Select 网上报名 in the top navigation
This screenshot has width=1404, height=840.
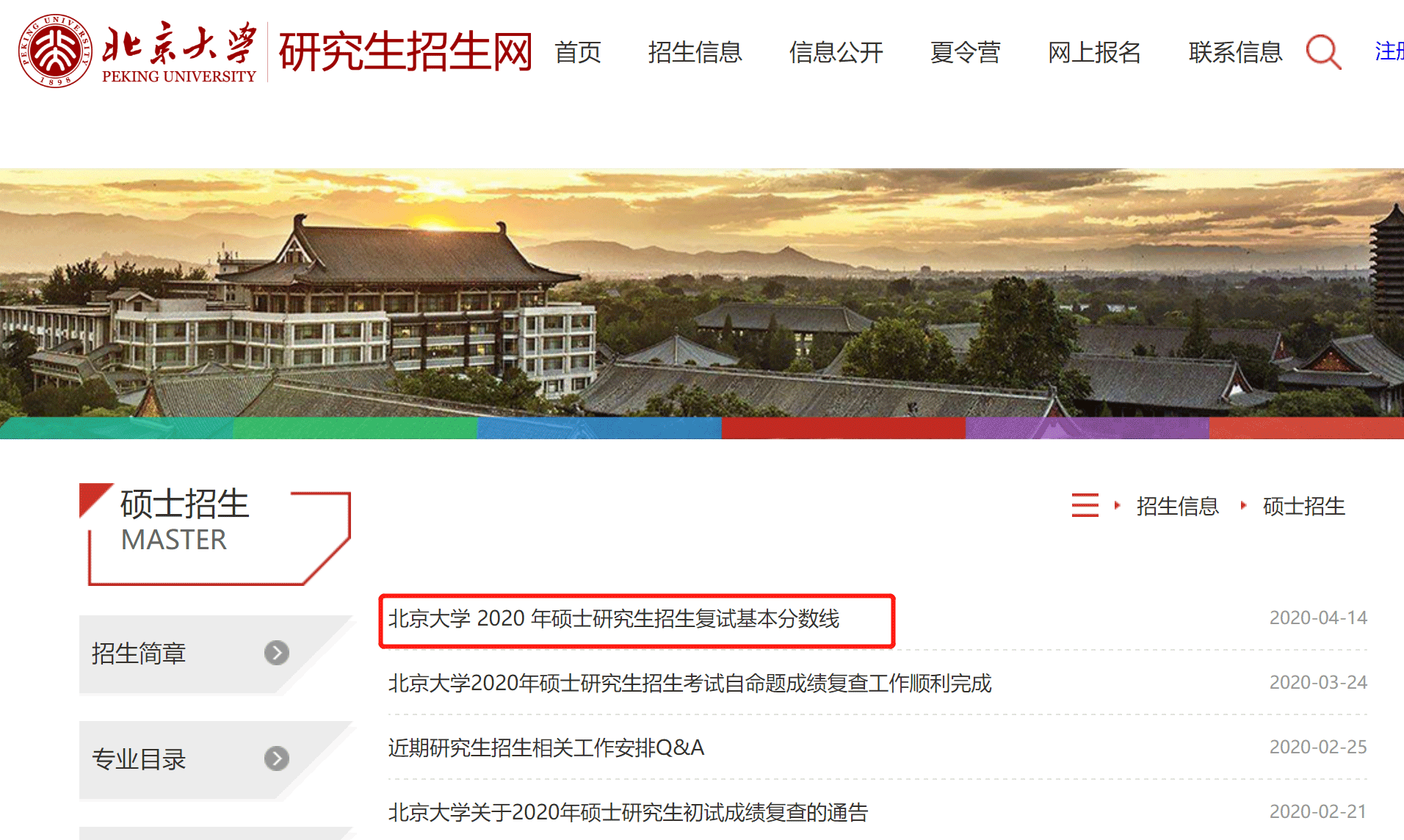pos(1094,52)
